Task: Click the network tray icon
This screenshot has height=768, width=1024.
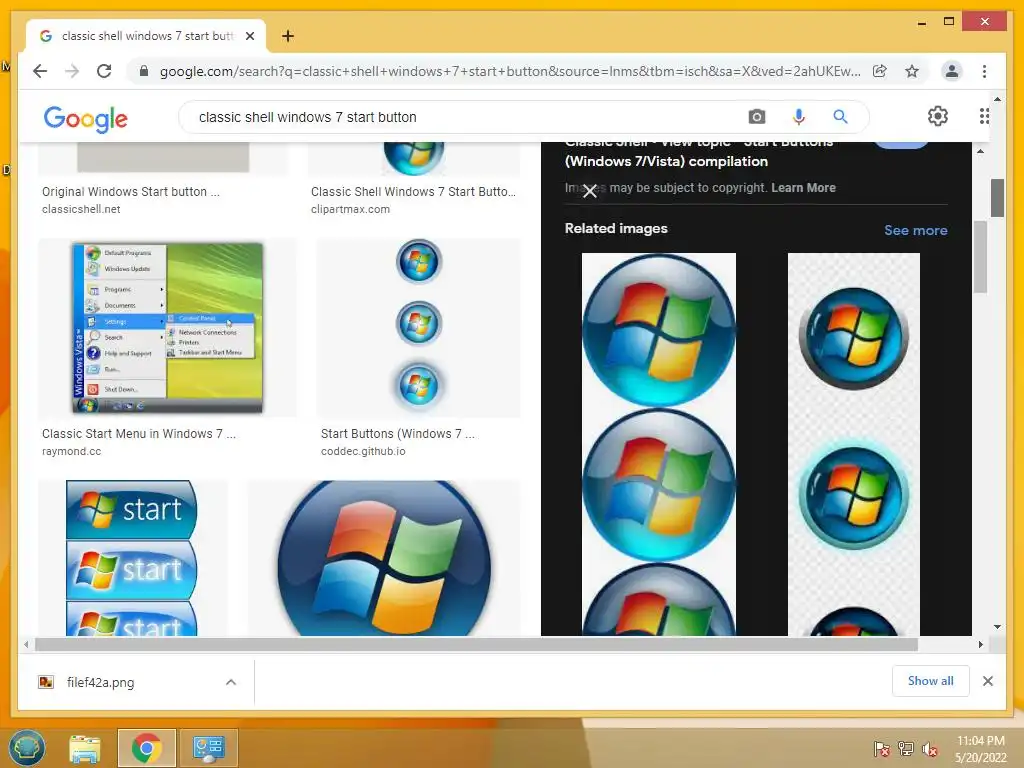Action: pos(906,748)
